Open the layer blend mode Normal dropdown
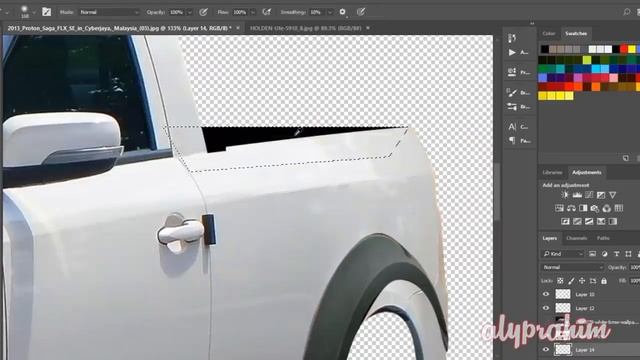Viewport: 640px width, 360px height. [x=573, y=267]
